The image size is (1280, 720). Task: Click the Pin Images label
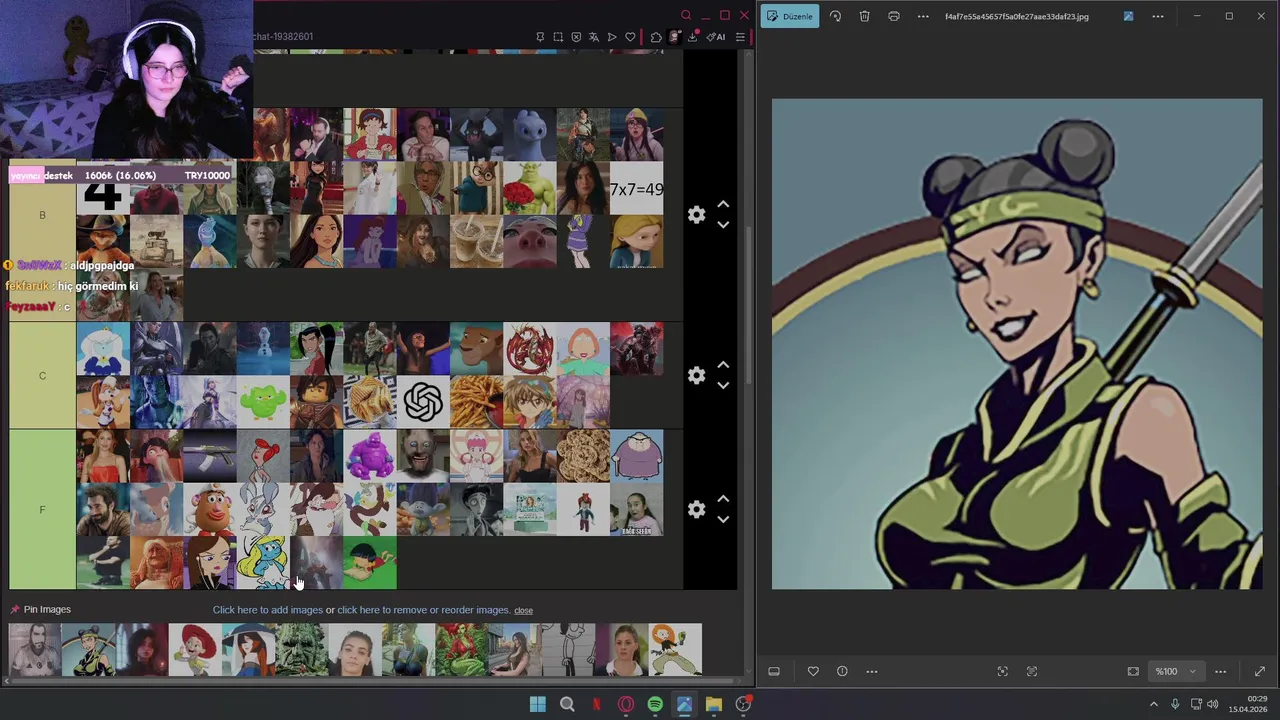point(47,609)
